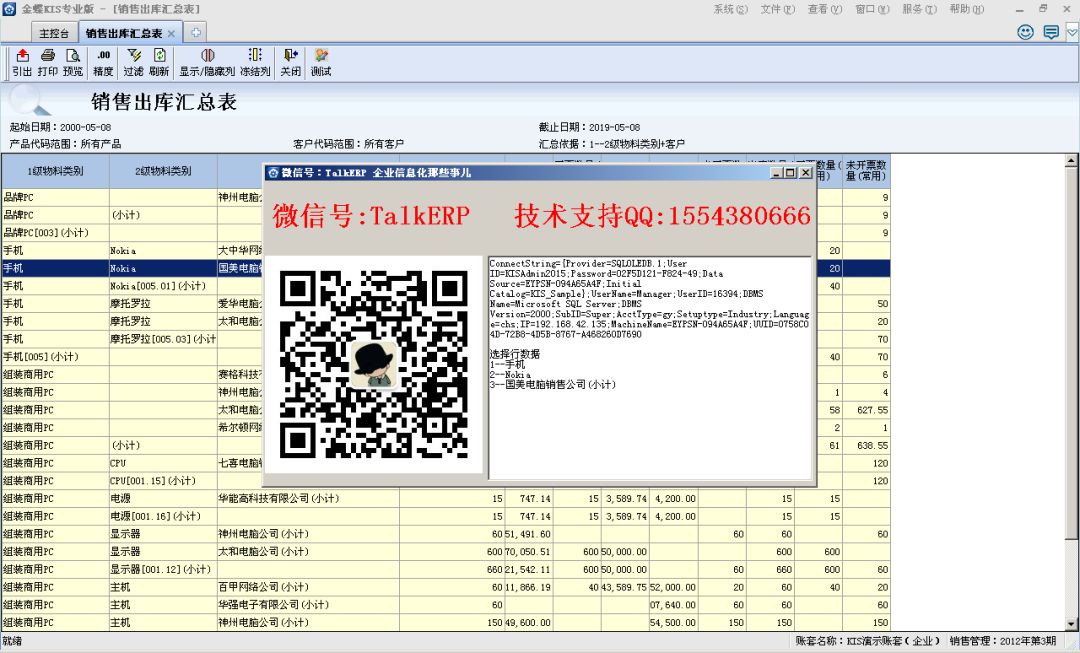Open the 预览 print preview icon

(x=73, y=62)
